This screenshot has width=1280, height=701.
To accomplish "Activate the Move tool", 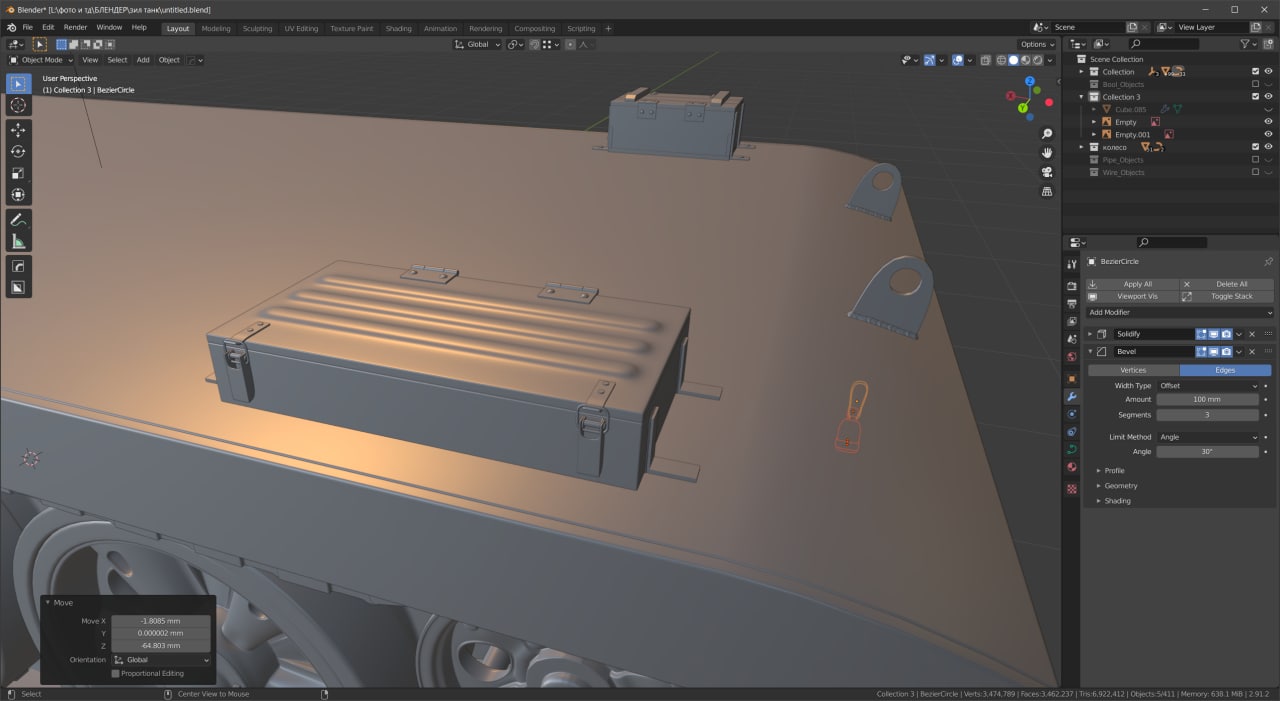I will click(x=18, y=130).
